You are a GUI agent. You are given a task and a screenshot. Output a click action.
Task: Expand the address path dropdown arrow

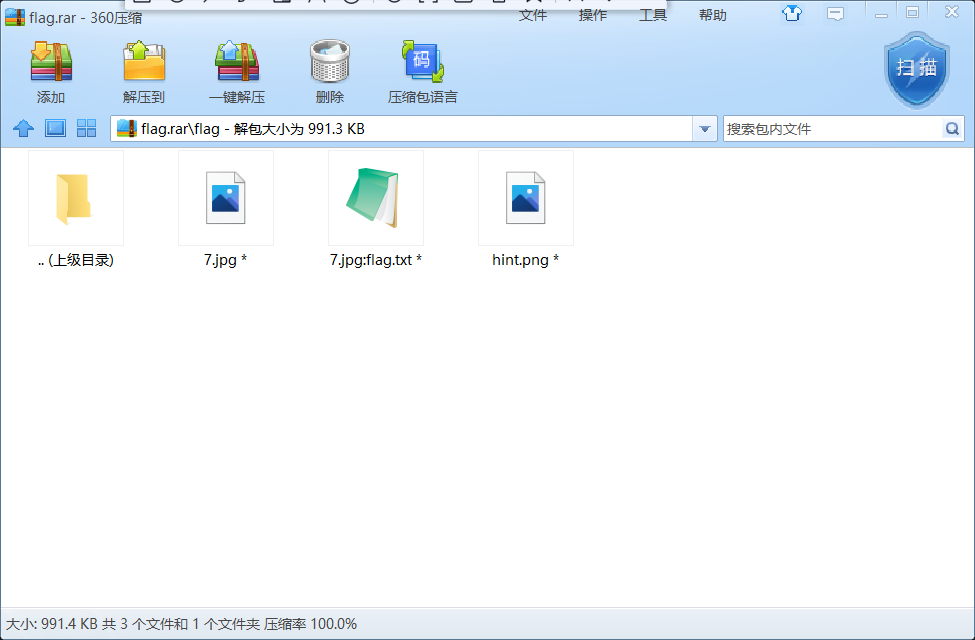point(705,129)
